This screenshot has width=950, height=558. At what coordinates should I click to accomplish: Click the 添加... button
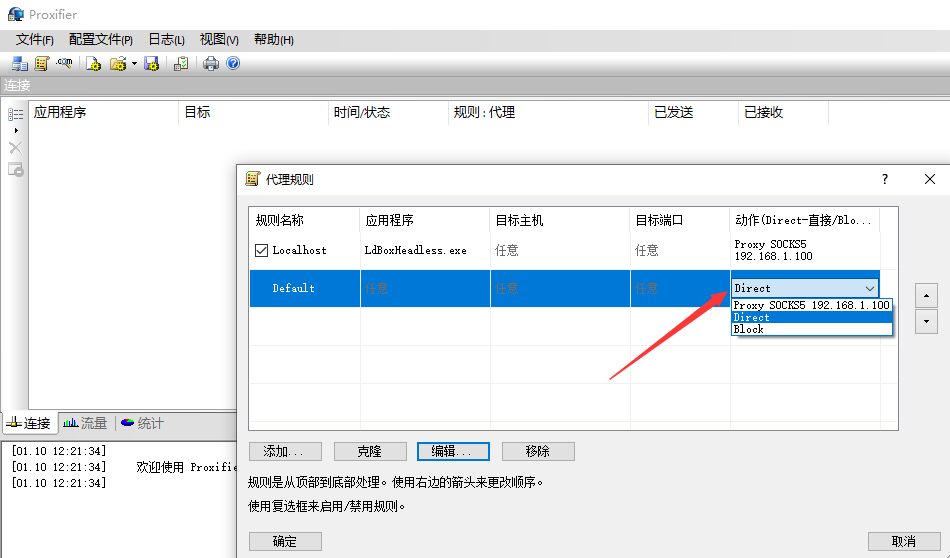click(x=285, y=451)
